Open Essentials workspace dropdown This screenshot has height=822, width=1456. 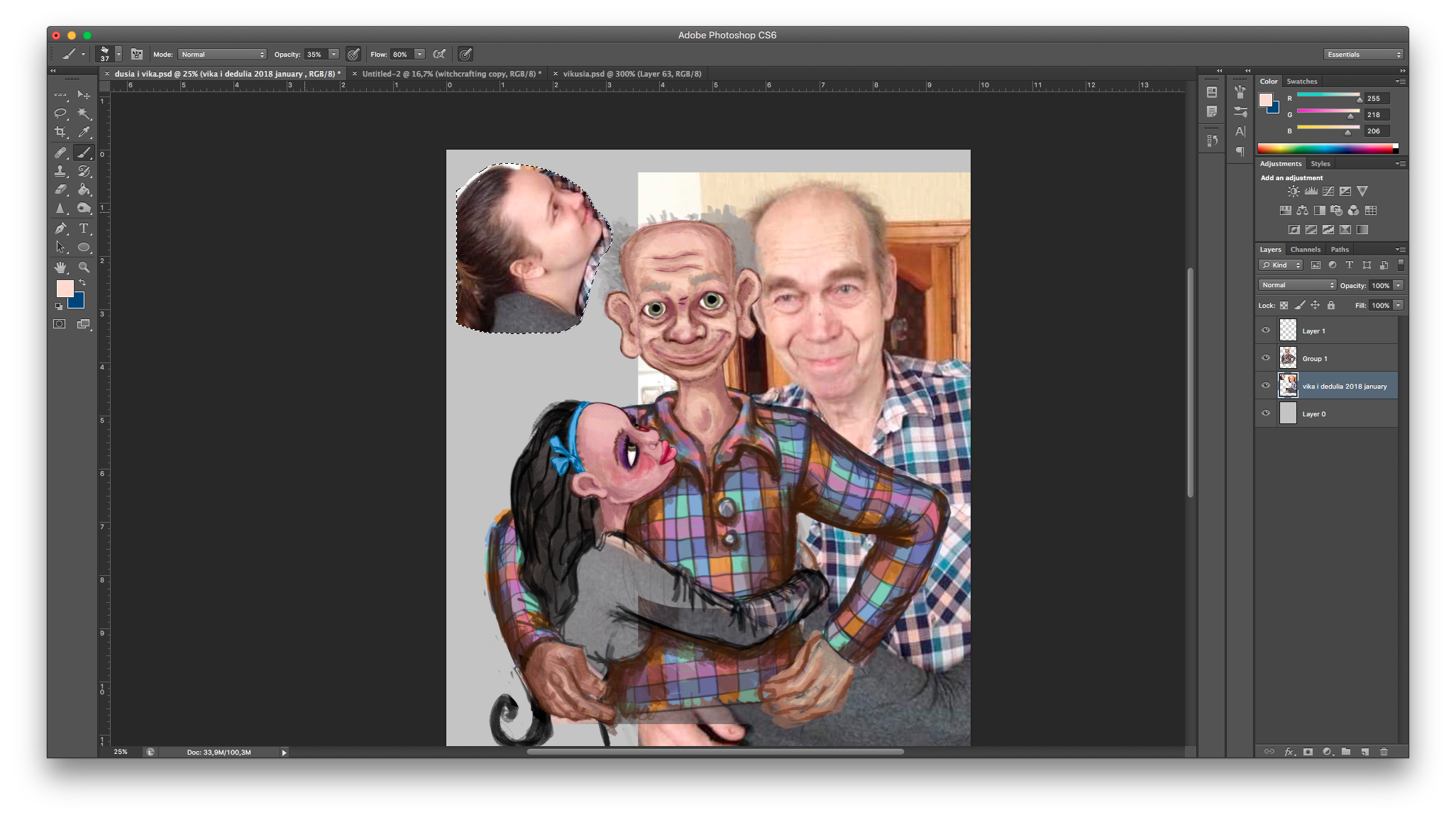(1364, 55)
